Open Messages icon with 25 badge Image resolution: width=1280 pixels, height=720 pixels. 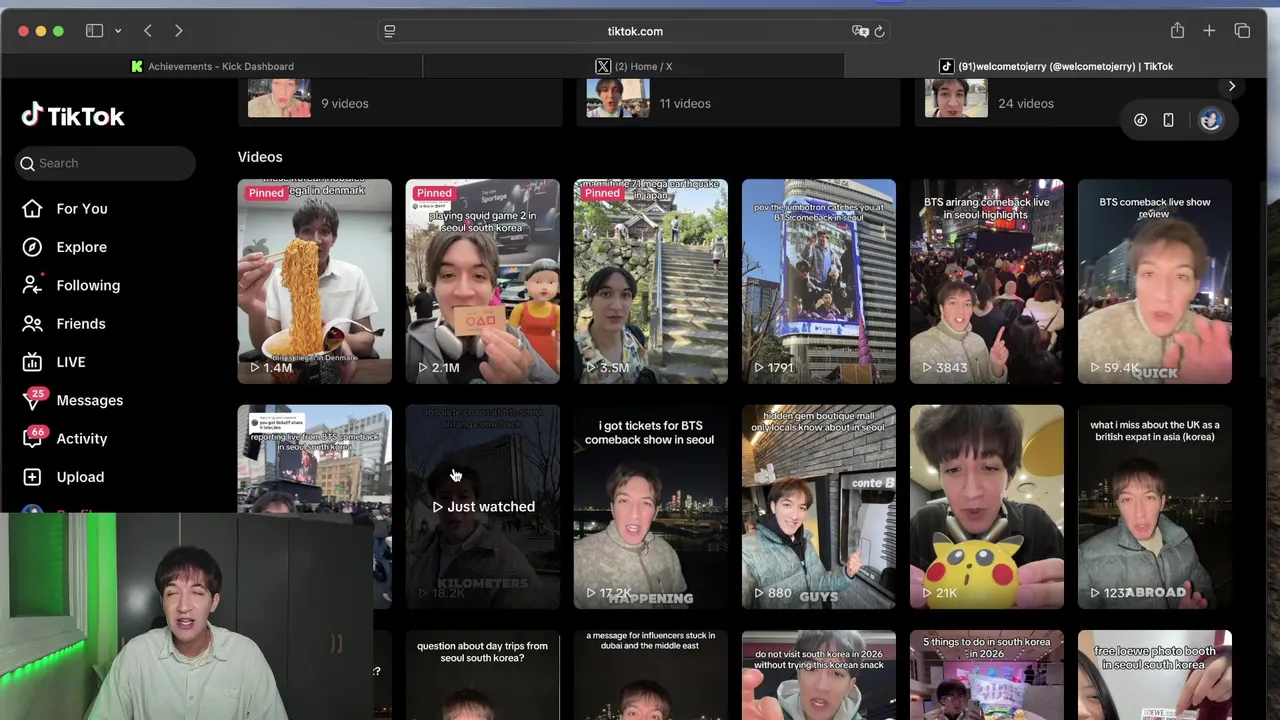point(33,400)
